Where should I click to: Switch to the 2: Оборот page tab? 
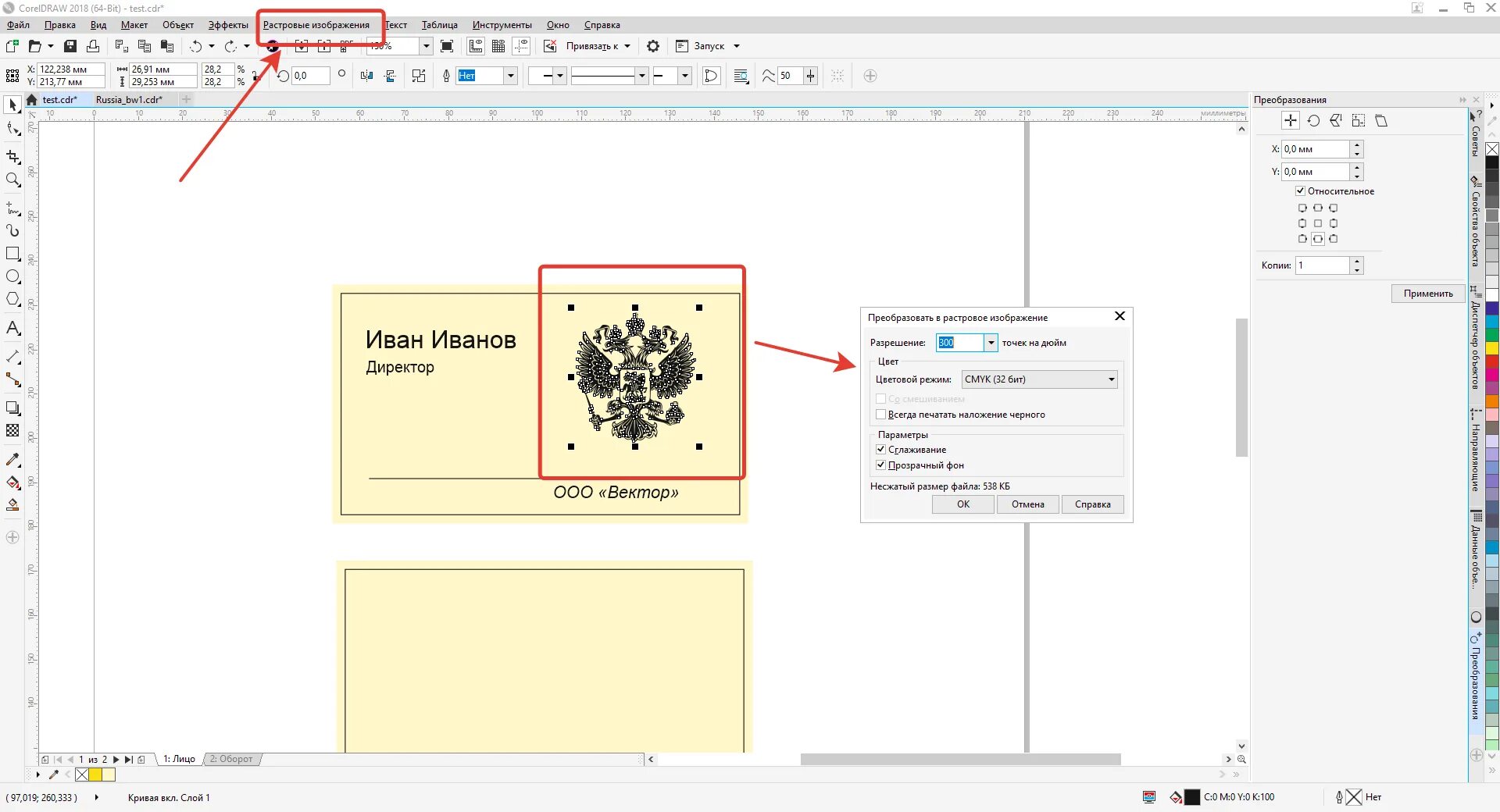tap(231, 759)
